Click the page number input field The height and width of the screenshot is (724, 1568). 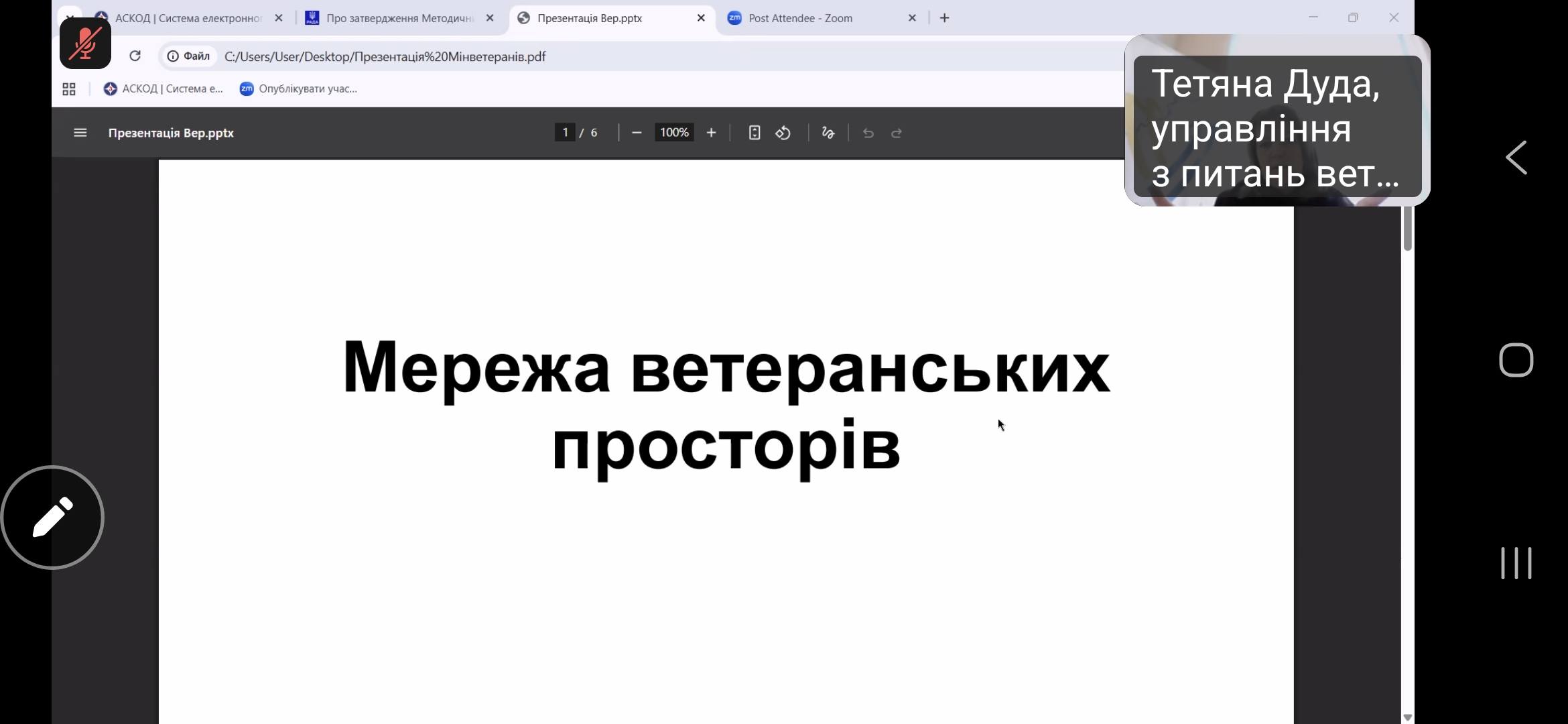[x=565, y=133]
